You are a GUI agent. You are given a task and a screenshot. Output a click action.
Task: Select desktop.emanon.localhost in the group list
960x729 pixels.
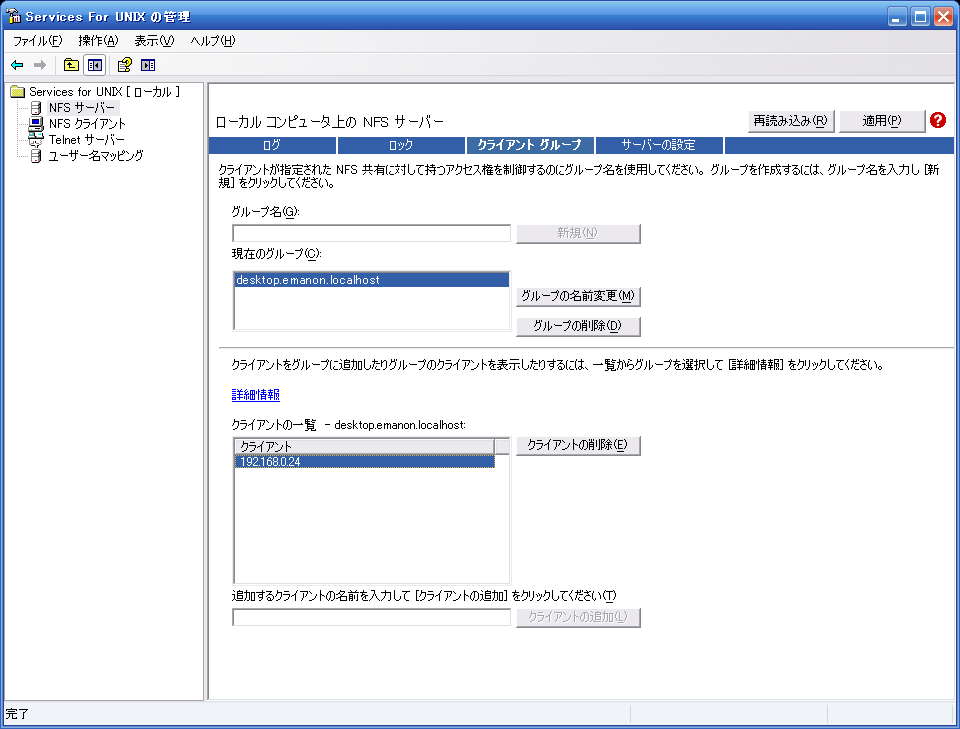pos(372,280)
